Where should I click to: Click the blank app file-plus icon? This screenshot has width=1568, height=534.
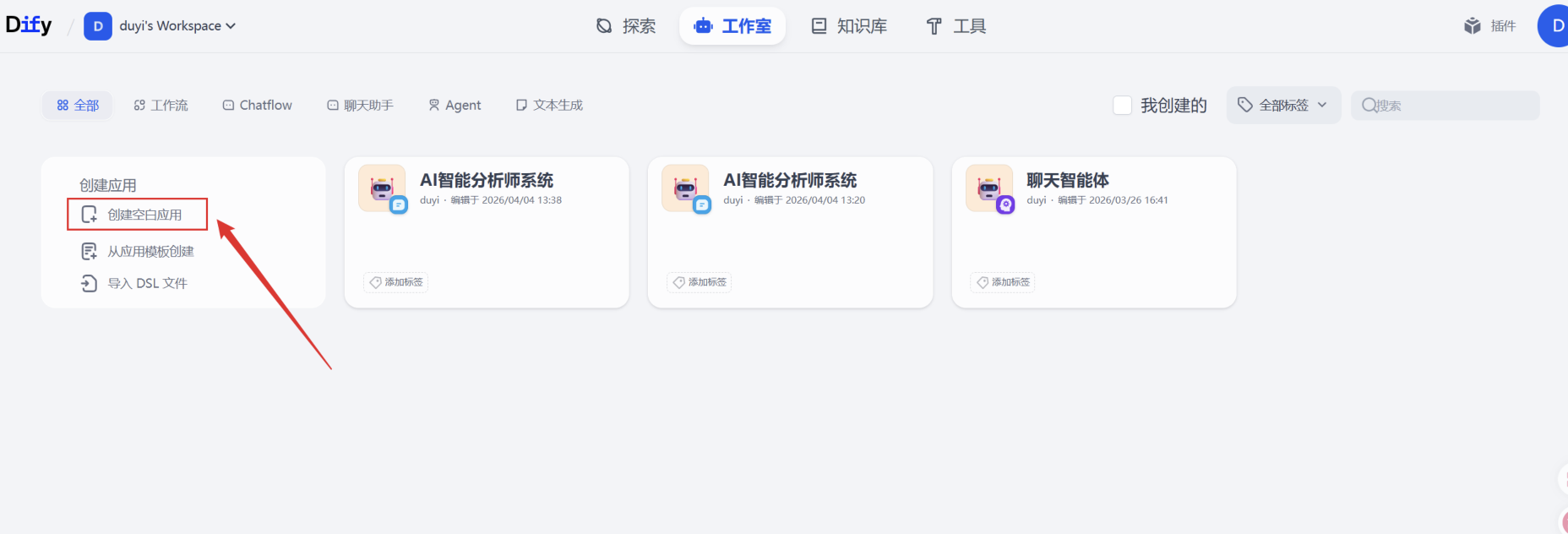coord(89,215)
